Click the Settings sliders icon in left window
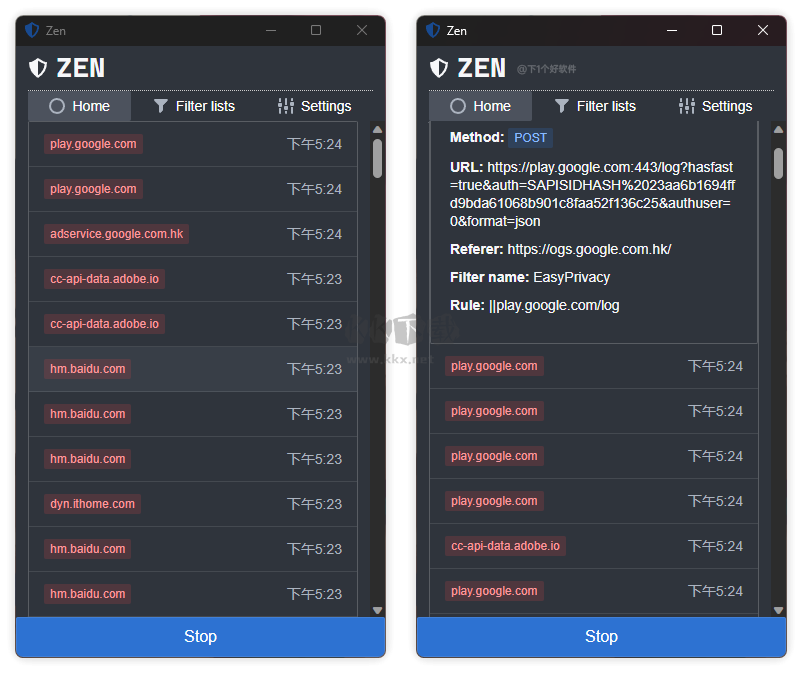802x673 pixels. 285,106
